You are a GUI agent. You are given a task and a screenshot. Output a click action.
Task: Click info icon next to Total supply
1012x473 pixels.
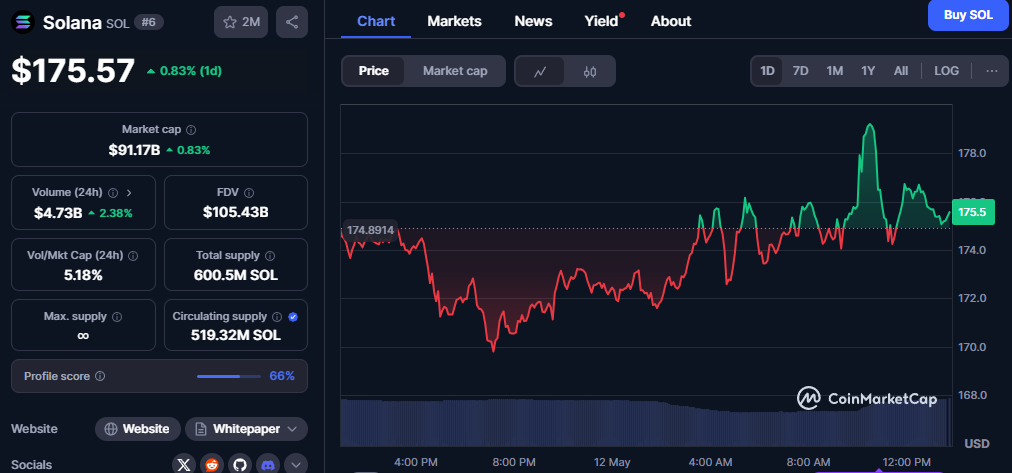[x=270, y=256]
